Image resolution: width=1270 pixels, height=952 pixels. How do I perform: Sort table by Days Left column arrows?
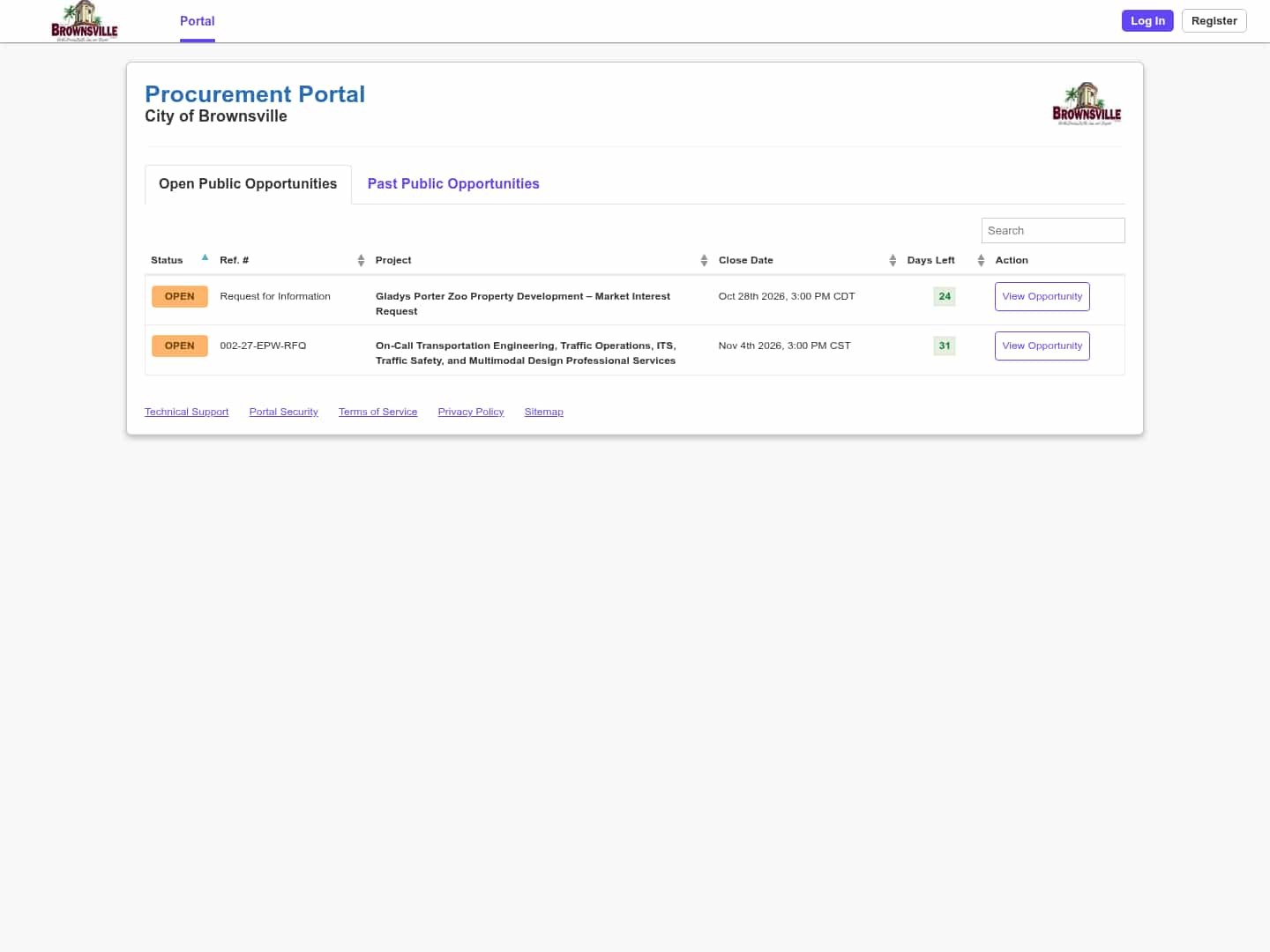click(x=981, y=260)
